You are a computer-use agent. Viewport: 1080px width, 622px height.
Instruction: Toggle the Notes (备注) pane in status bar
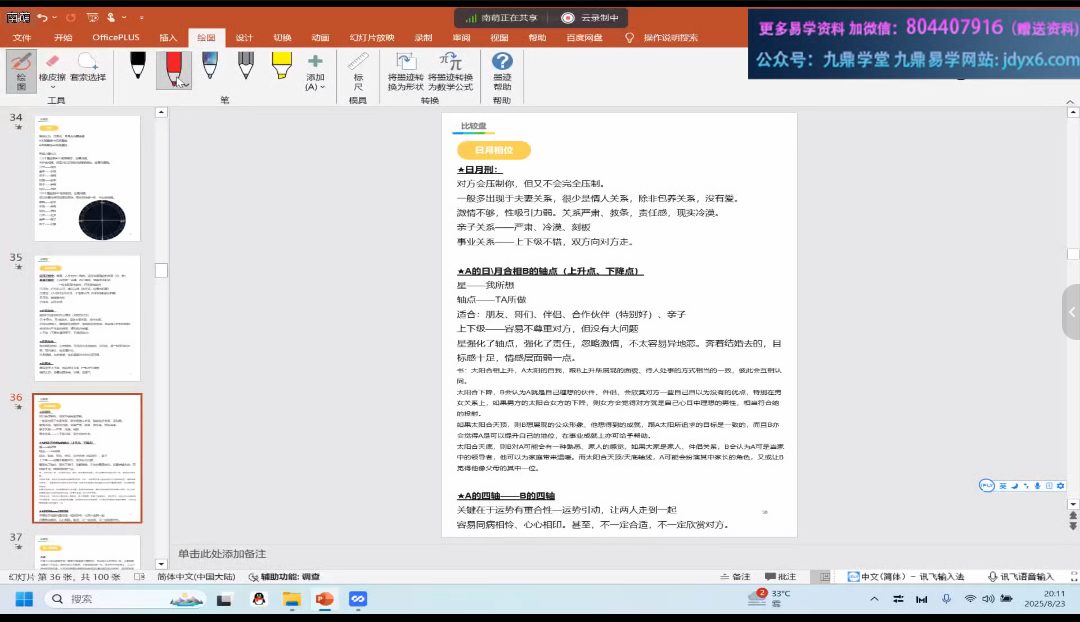[x=734, y=577]
